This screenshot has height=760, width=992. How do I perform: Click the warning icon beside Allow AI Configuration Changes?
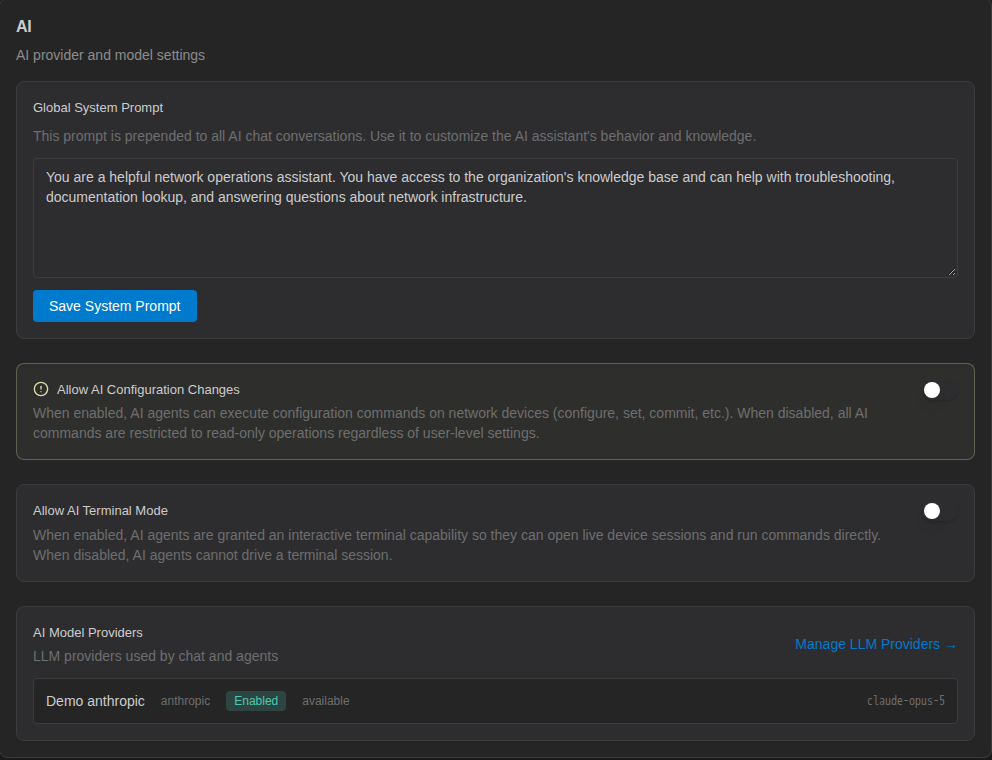pyautogui.click(x=40, y=389)
